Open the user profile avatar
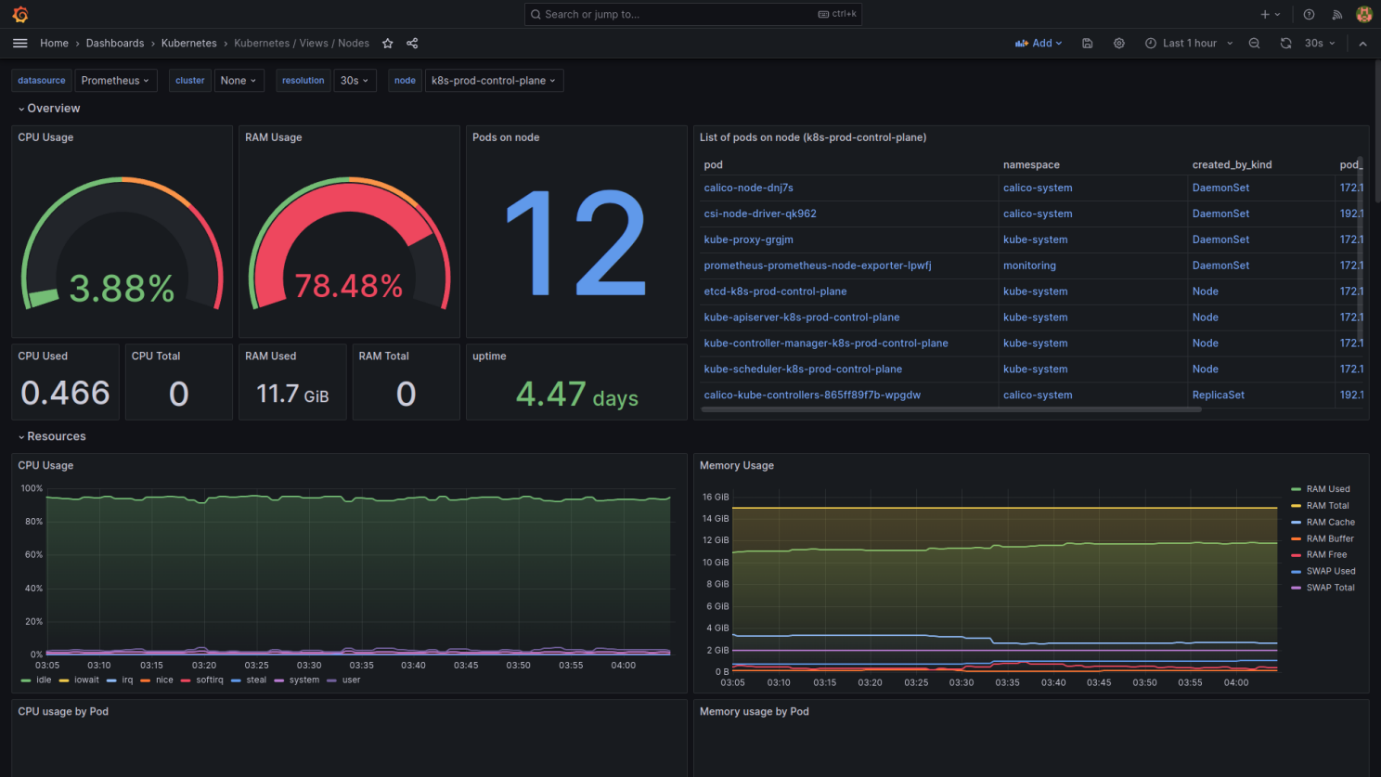 click(x=1364, y=14)
